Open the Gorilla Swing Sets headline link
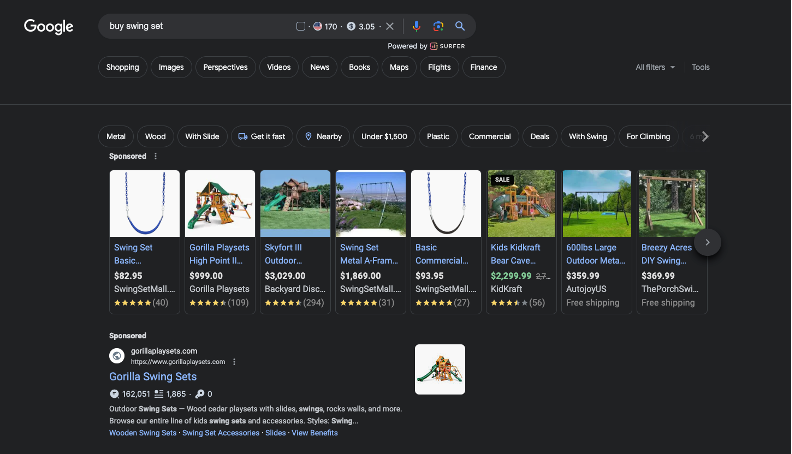 (153, 377)
